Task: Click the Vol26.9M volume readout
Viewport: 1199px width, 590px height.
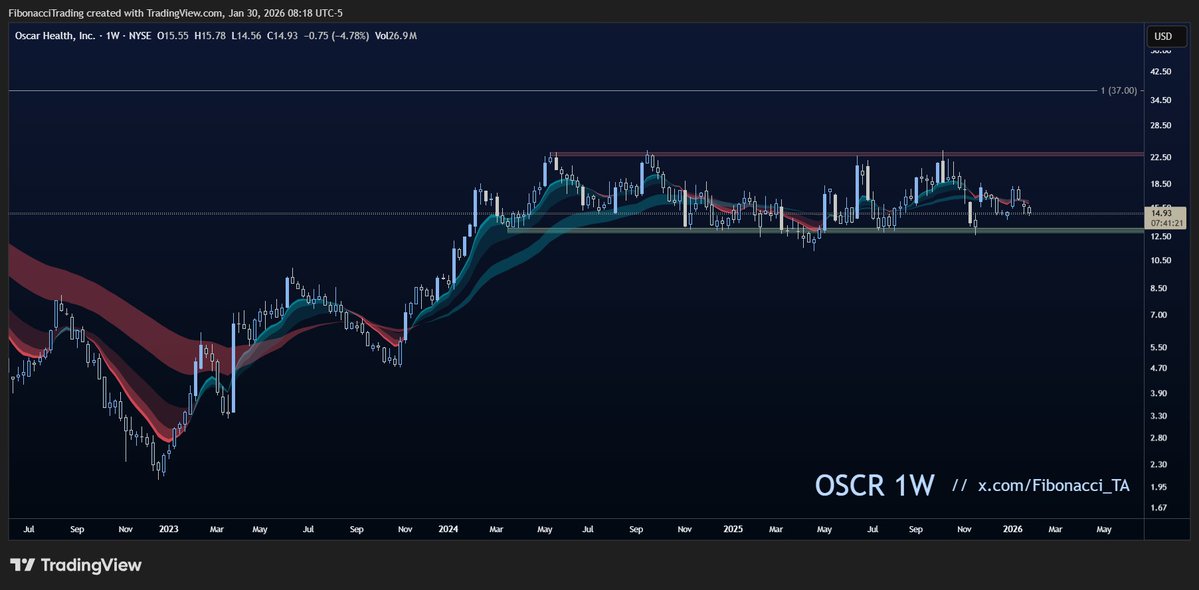Action: coord(396,36)
